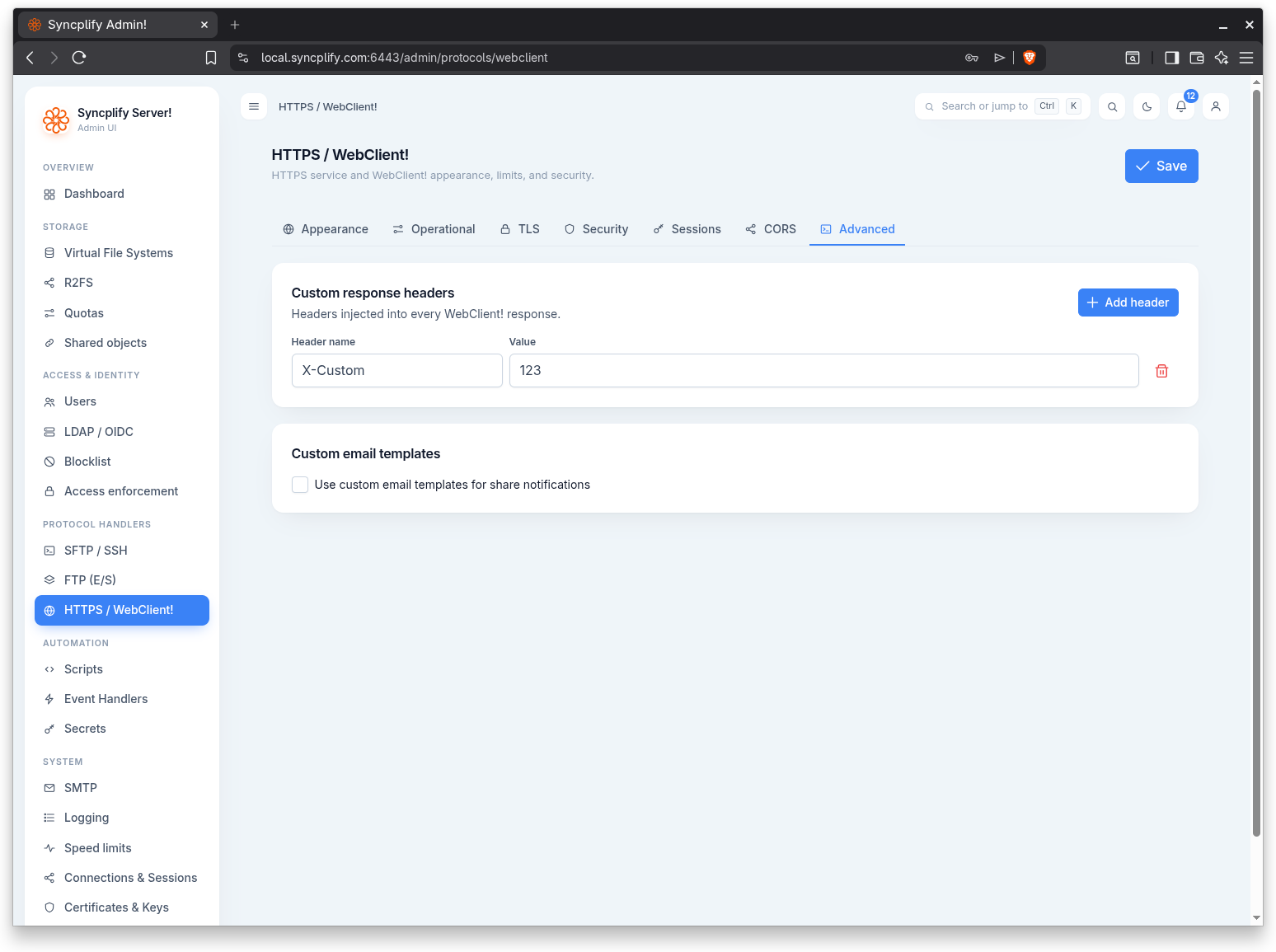Toggle dark mode moon icon
This screenshot has height=952, width=1276.
[x=1147, y=106]
